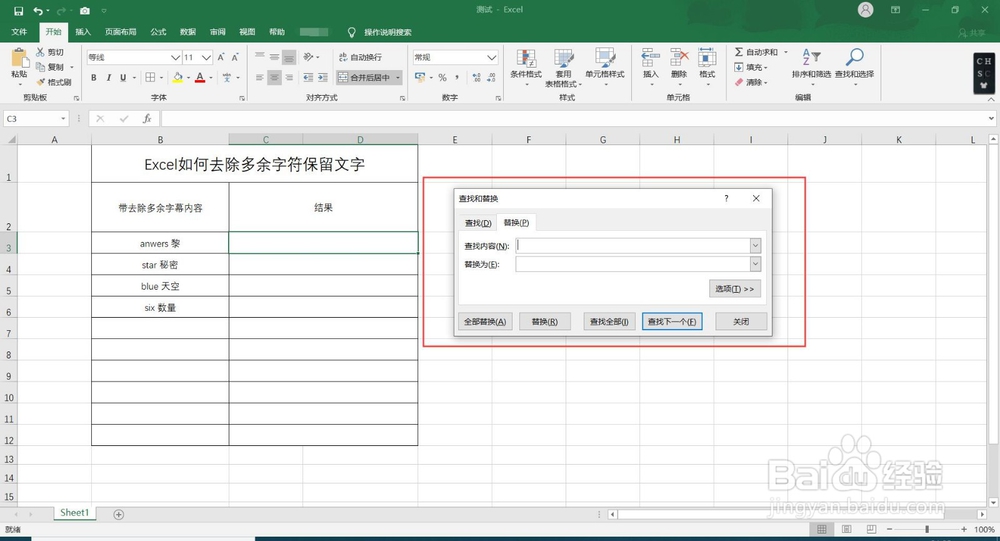
Task: Click Find Next (查找下一个) button
Action: [x=672, y=322]
